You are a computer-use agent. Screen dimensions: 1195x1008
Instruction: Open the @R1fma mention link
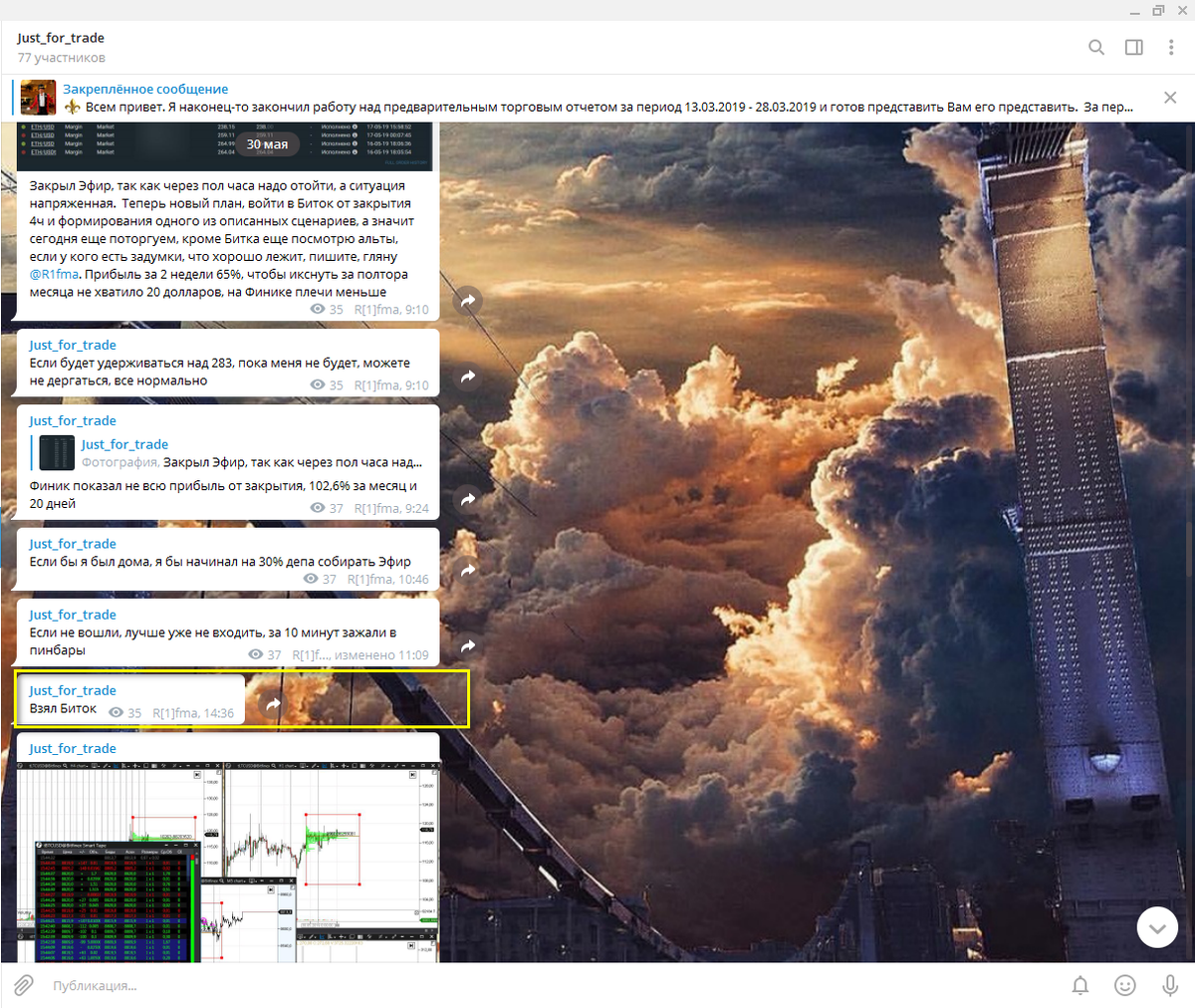(x=54, y=274)
